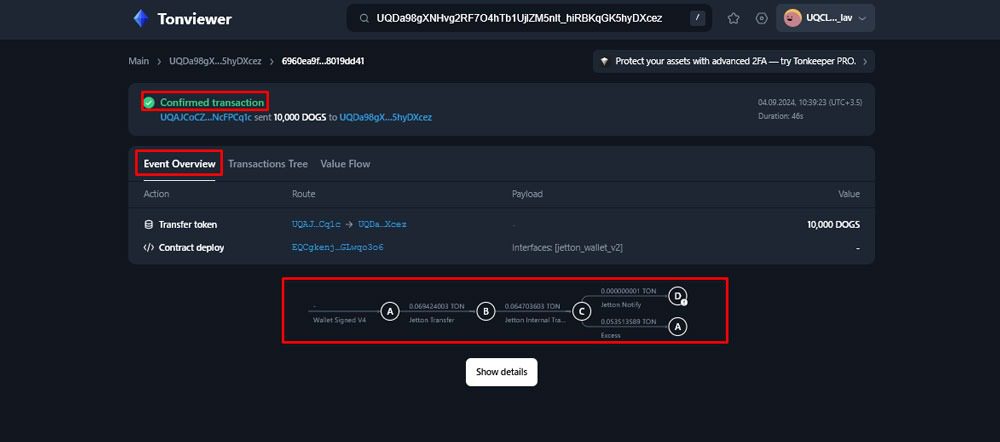Image resolution: width=1000 pixels, height=442 pixels.
Task: Click the slash shortcut key badge
Action: 697,18
